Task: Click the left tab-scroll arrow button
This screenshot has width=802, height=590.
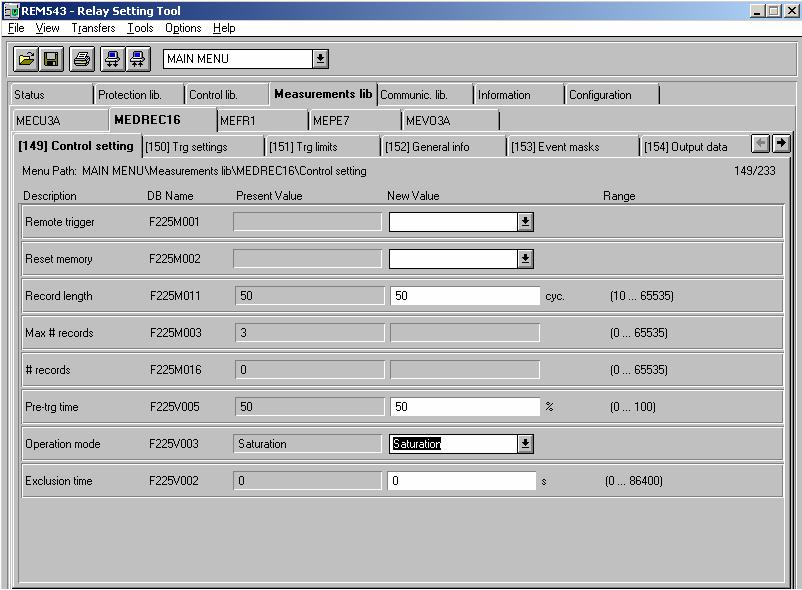Action: click(x=761, y=144)
